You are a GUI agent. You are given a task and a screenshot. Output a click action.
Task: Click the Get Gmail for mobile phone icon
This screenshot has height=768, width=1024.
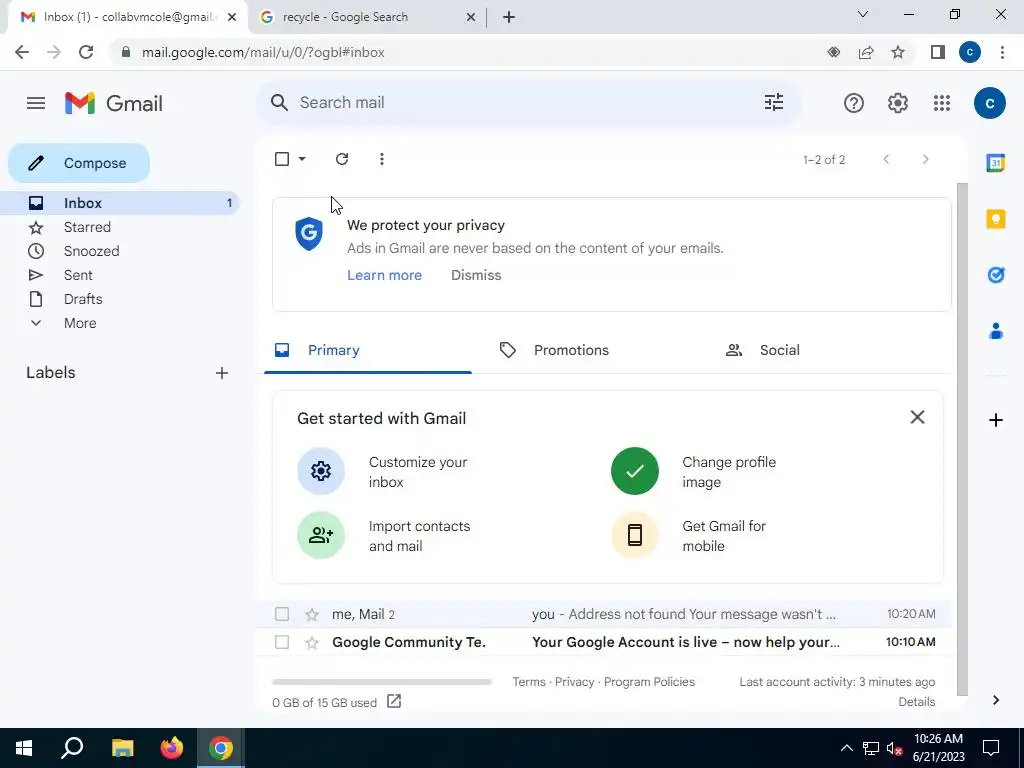tap(634, 536)
